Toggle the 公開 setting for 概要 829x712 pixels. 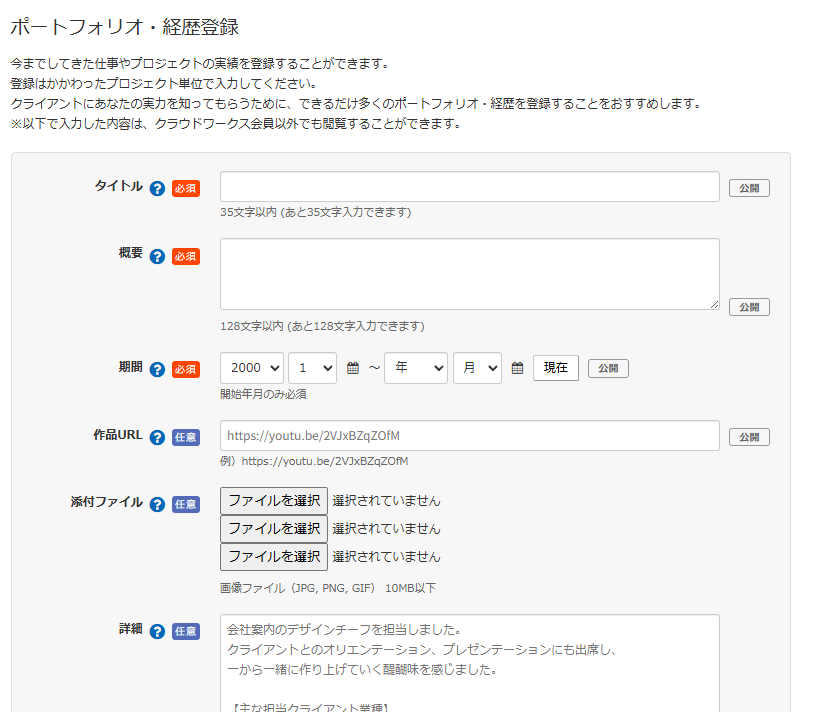tap(749, 307)
